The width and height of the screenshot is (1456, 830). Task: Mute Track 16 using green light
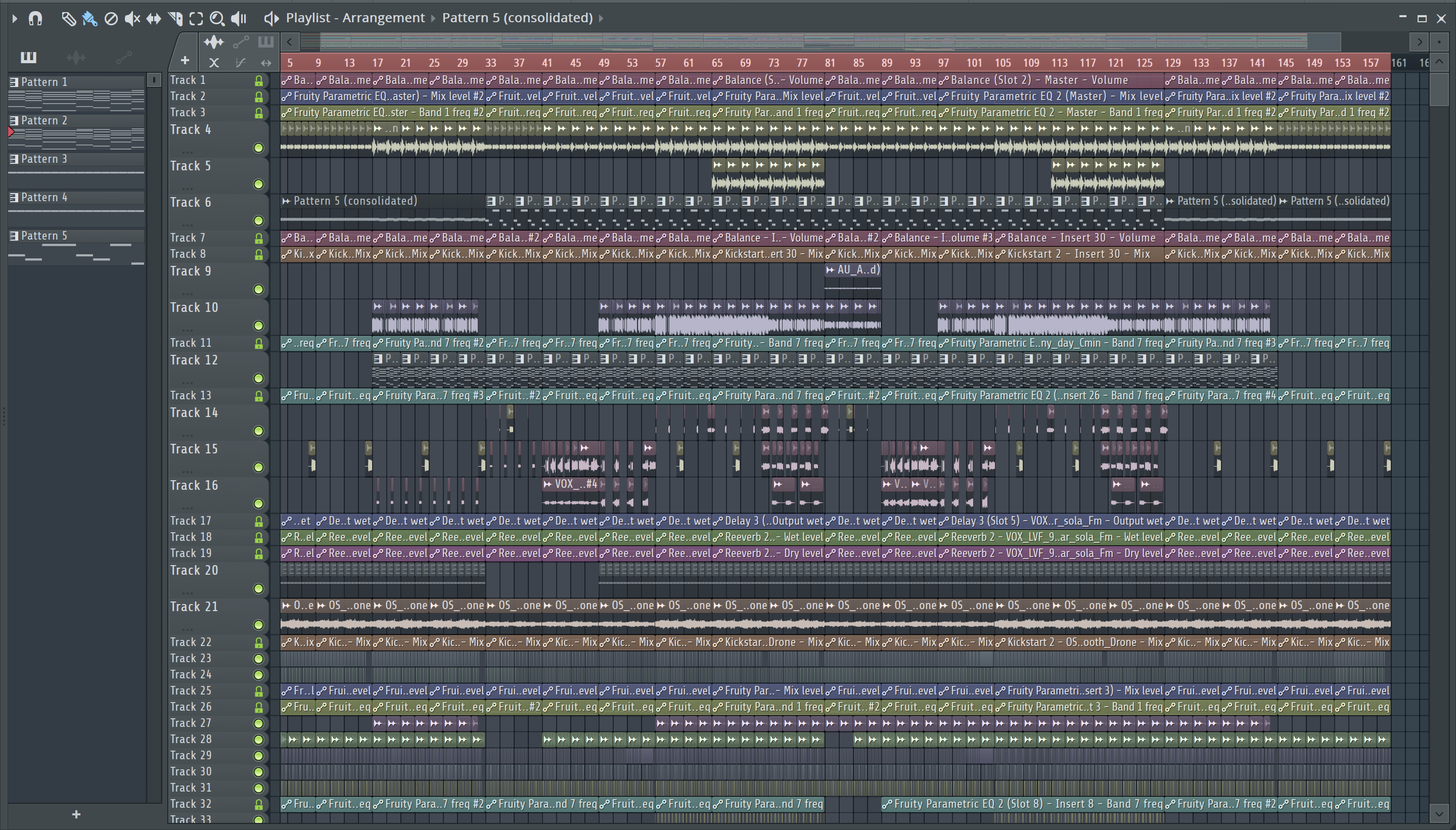pyautogui.click(x=259, y=504)
